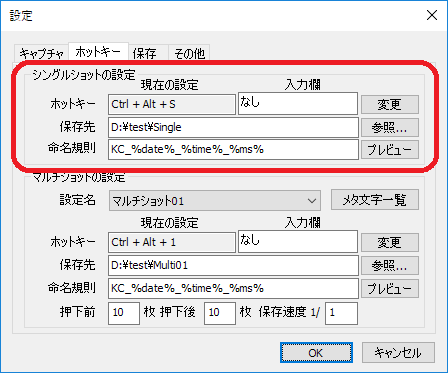
Task: Open the メタ文字一覧 list
Action: coord(375,200)
